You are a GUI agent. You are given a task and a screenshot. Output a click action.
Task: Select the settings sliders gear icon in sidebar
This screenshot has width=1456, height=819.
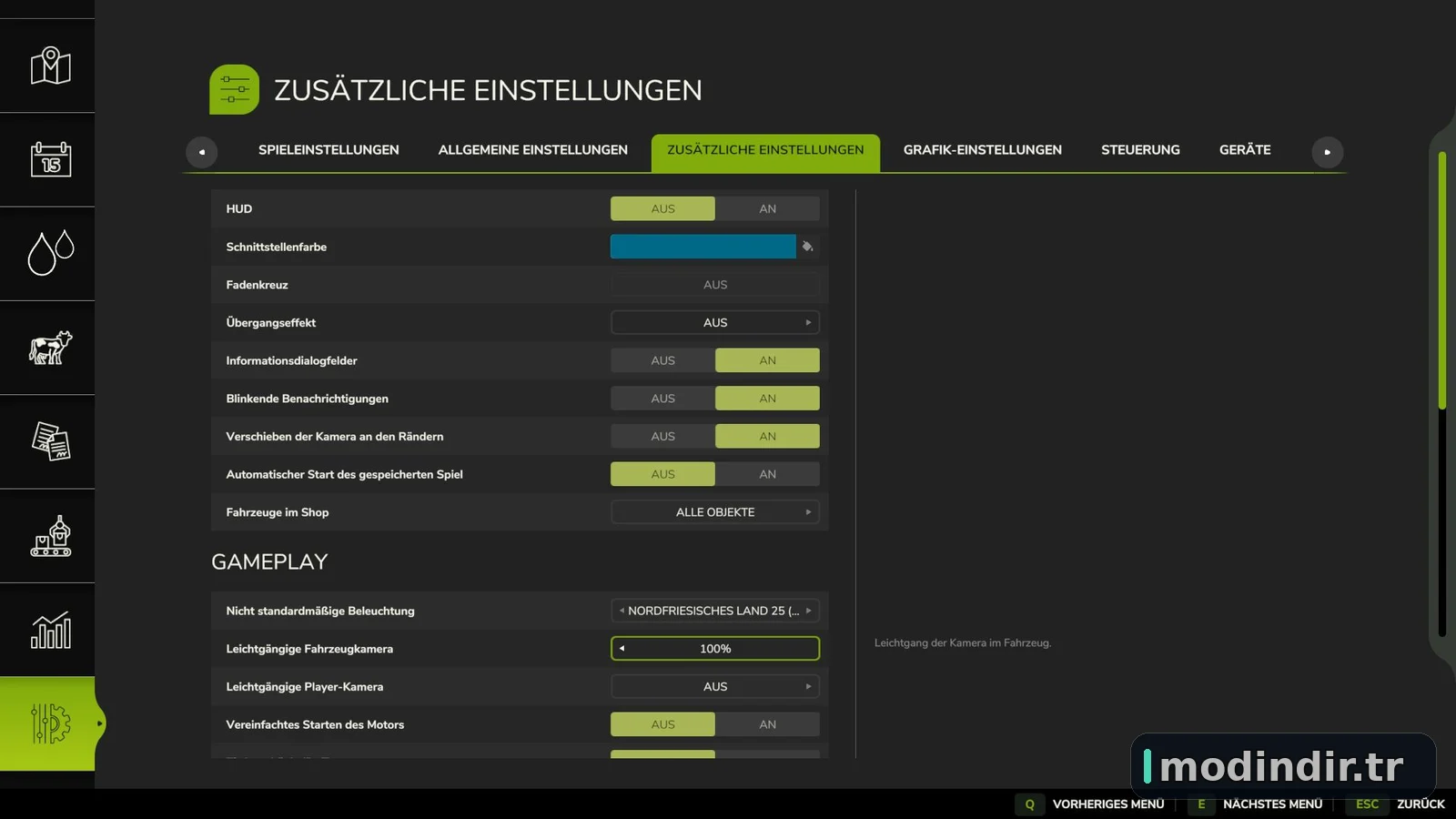tap(51, 723)
